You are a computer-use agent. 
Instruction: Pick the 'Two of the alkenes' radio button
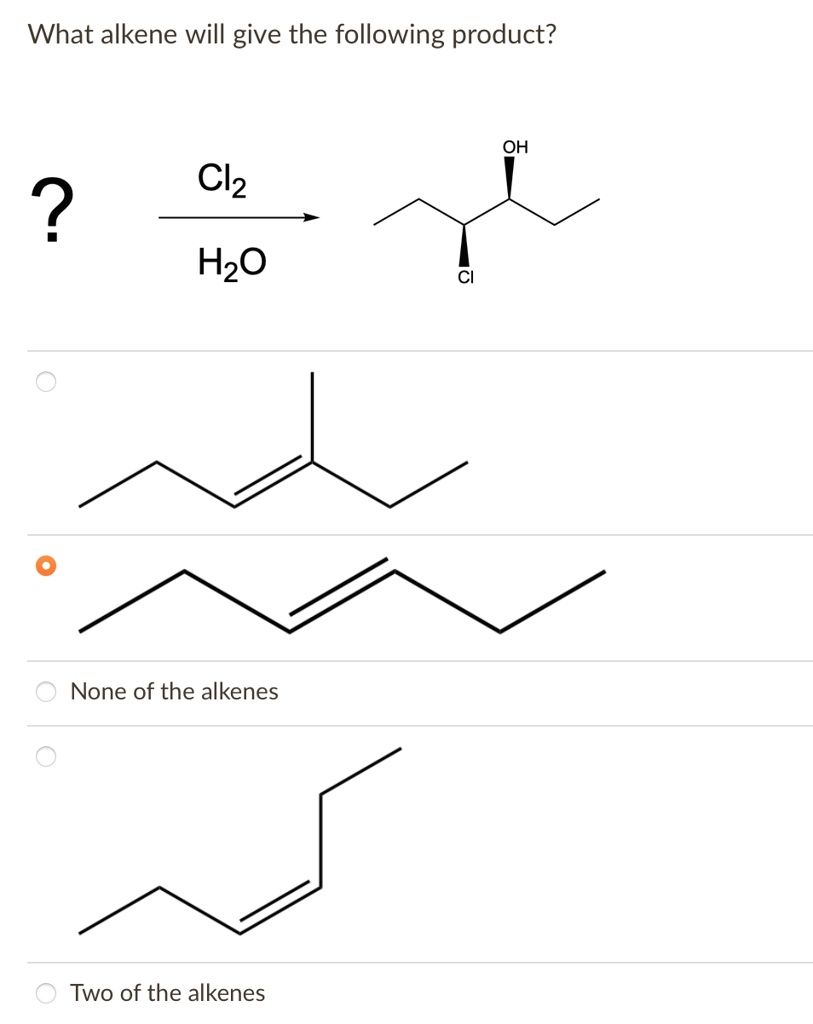coord(44,993)
